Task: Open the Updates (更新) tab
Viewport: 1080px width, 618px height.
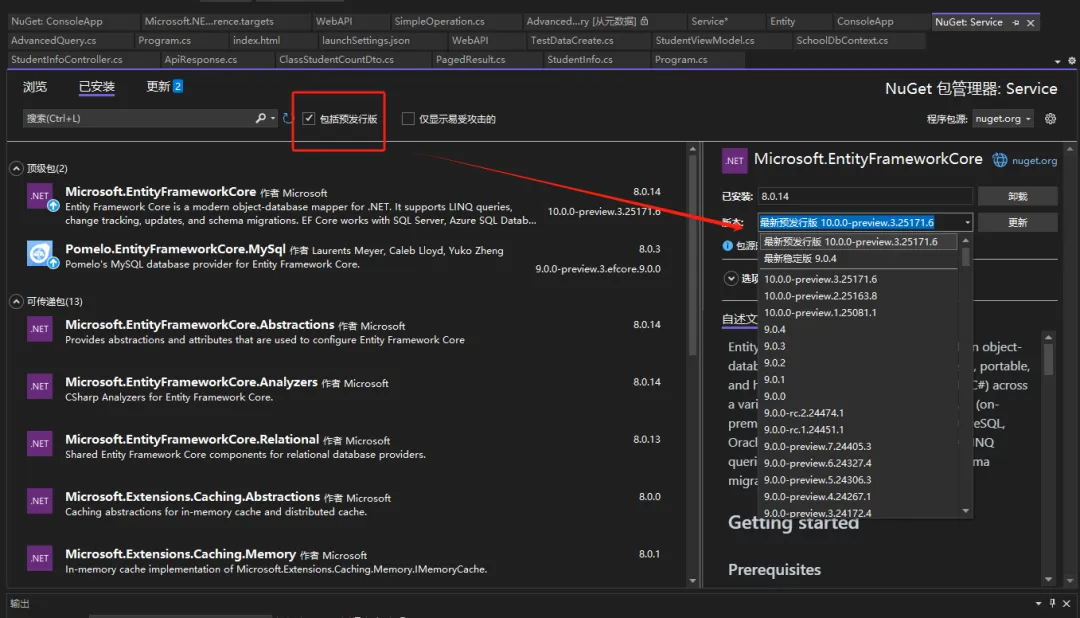Action: (x=158, y=87)
